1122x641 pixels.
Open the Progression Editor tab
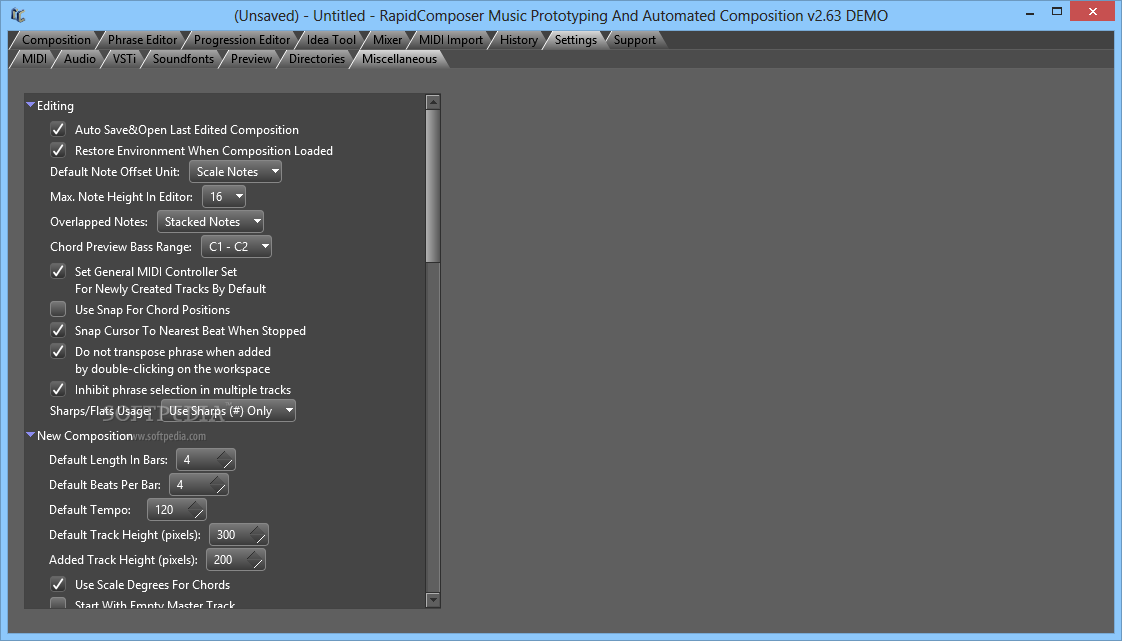point(241,40)
